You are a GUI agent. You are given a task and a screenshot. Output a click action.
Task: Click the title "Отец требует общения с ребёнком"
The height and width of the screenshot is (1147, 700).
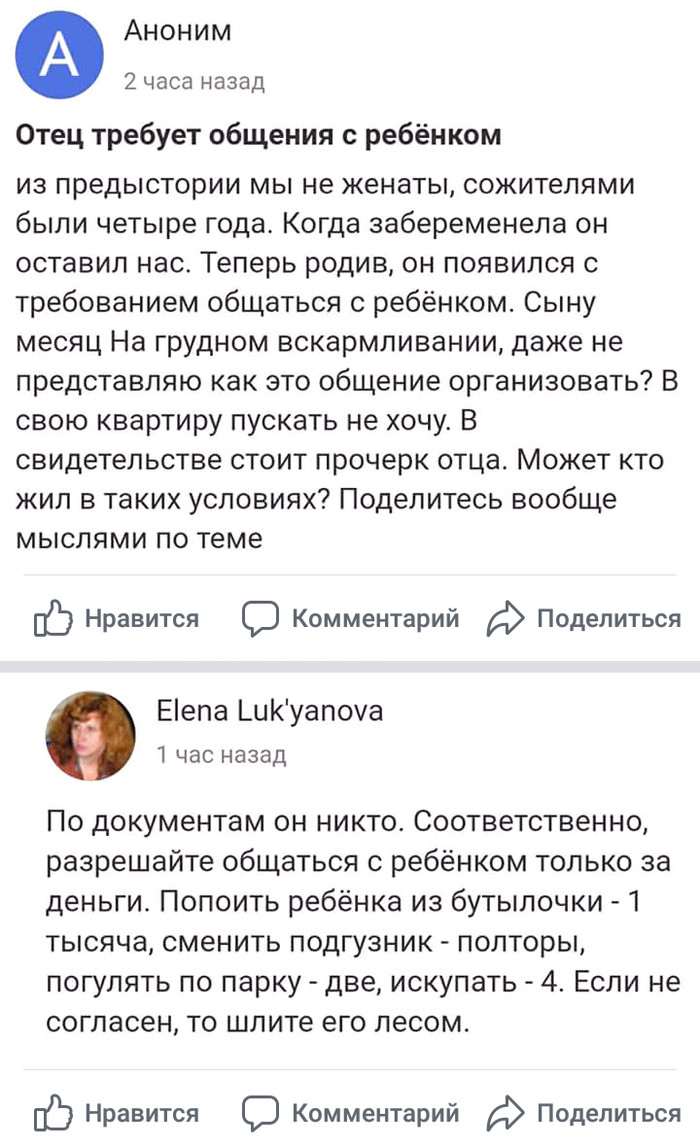[258, 134]
